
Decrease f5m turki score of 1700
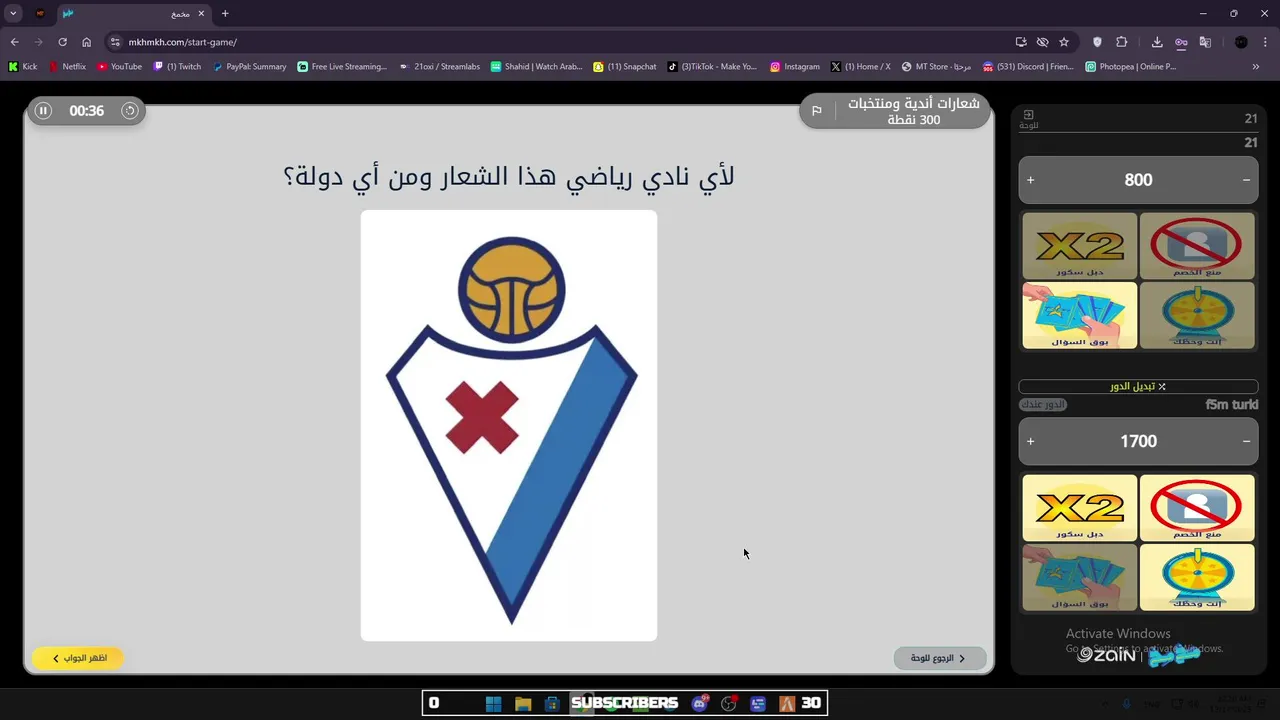coord(1246,441)
